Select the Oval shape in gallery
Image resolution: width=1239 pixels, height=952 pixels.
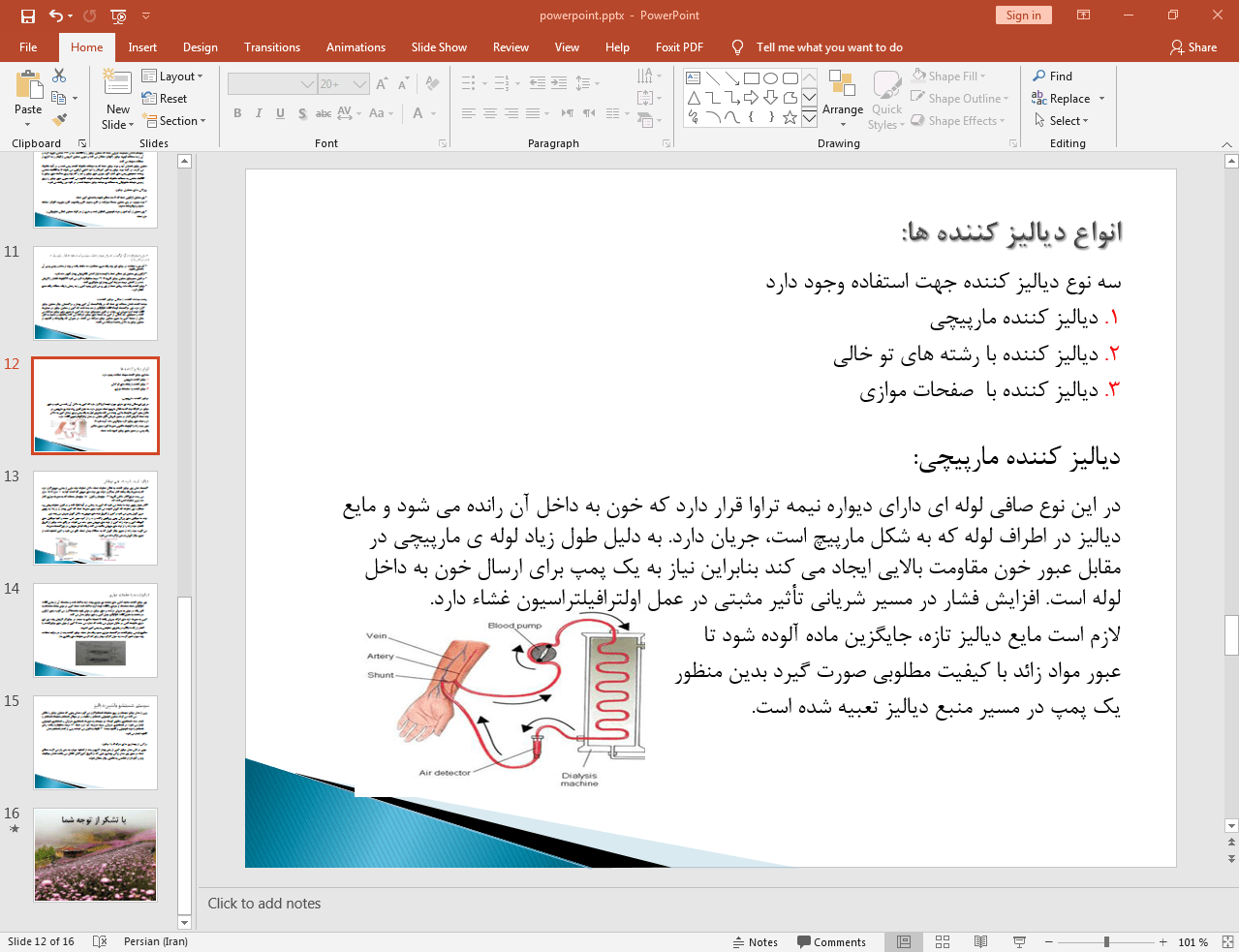coord(771,78)
